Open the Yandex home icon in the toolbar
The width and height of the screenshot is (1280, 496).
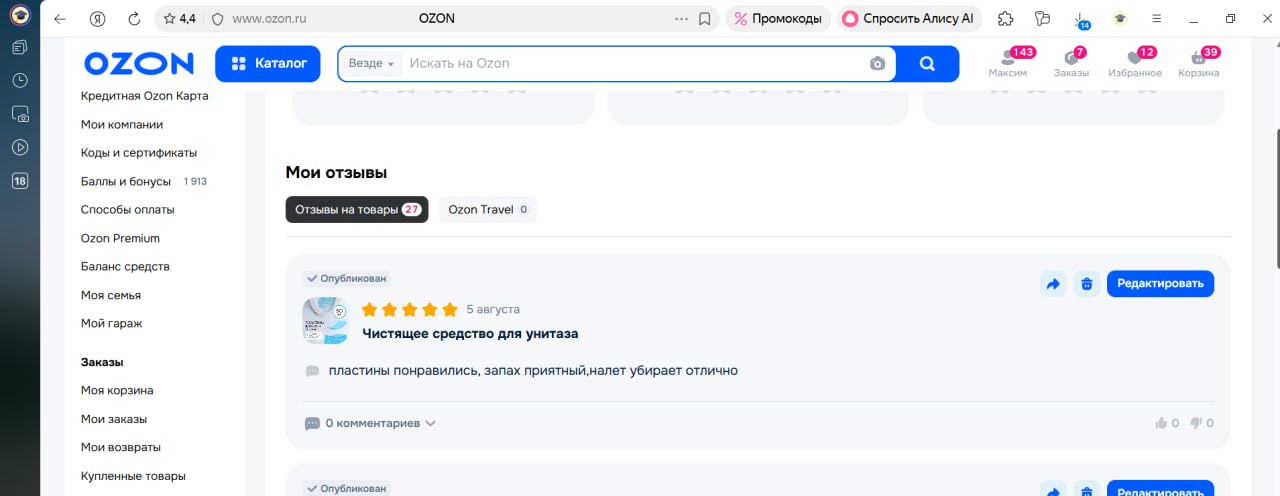pos(97,19)
